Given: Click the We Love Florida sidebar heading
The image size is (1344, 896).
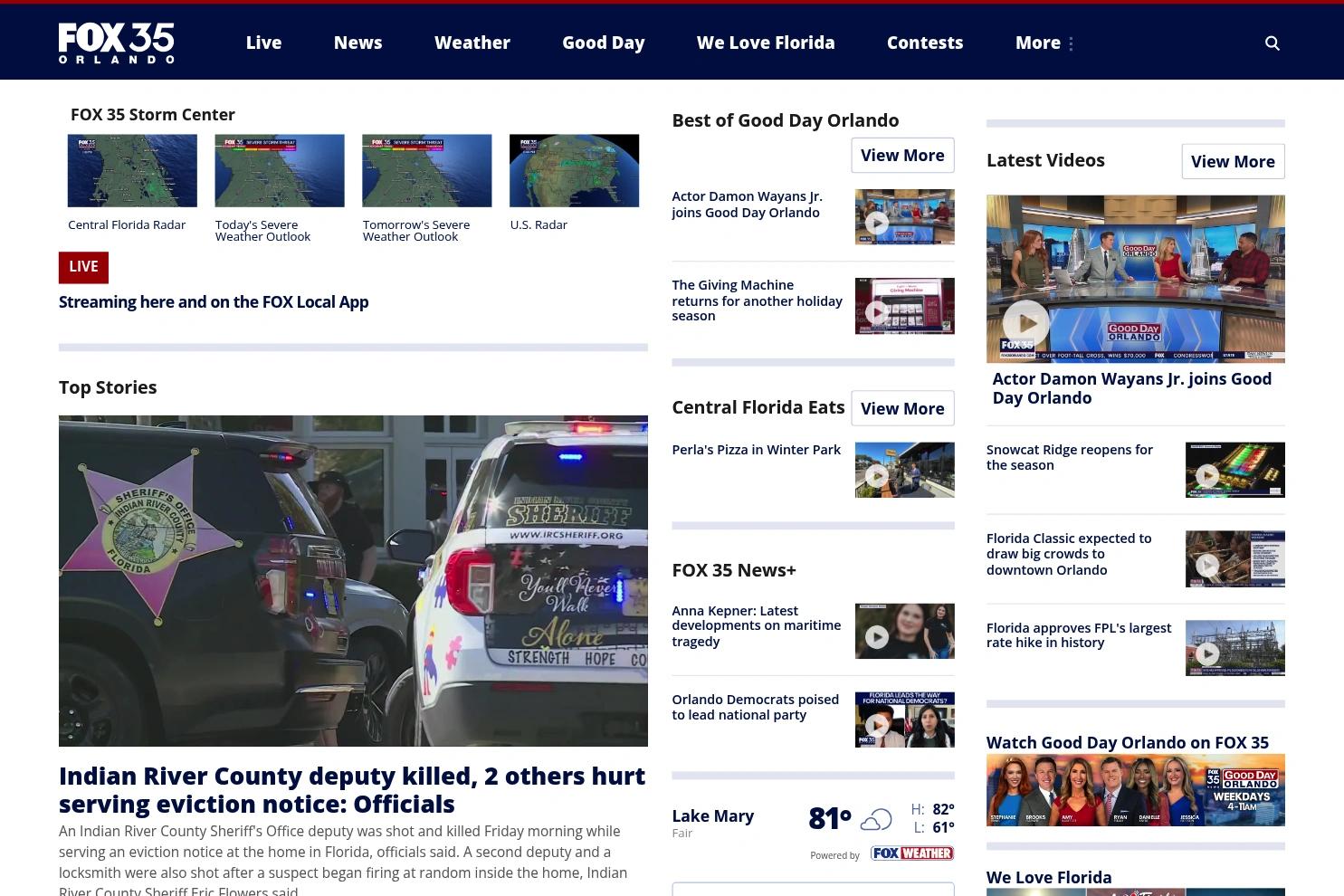Looking at the screenshot, I should click(x=1049, y=878).
